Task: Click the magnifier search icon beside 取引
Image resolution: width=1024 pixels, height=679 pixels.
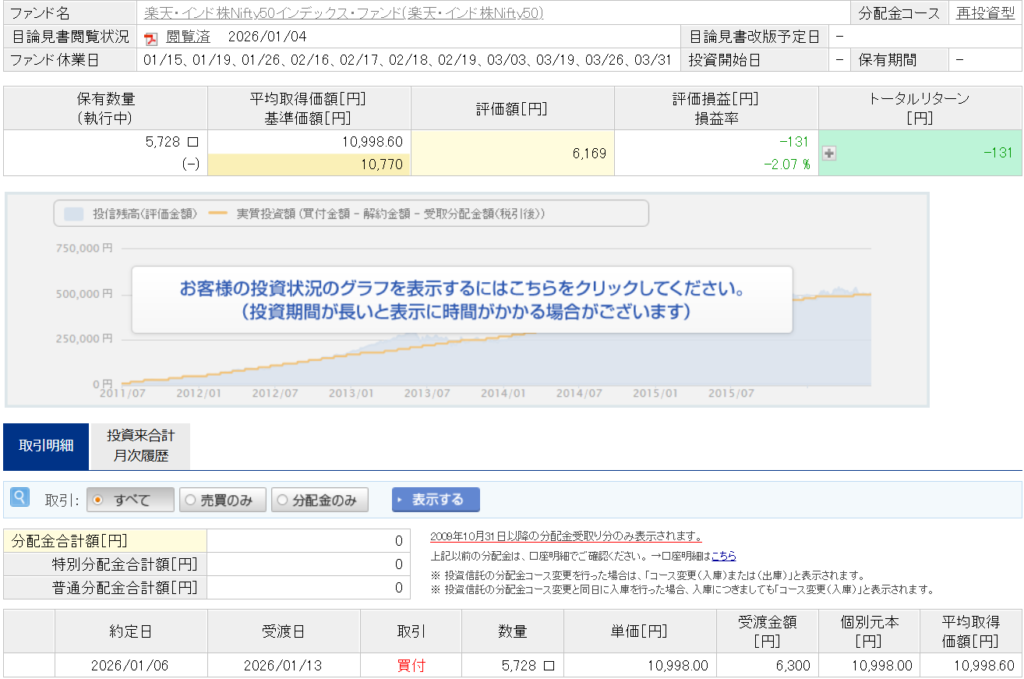Action: 19,497
